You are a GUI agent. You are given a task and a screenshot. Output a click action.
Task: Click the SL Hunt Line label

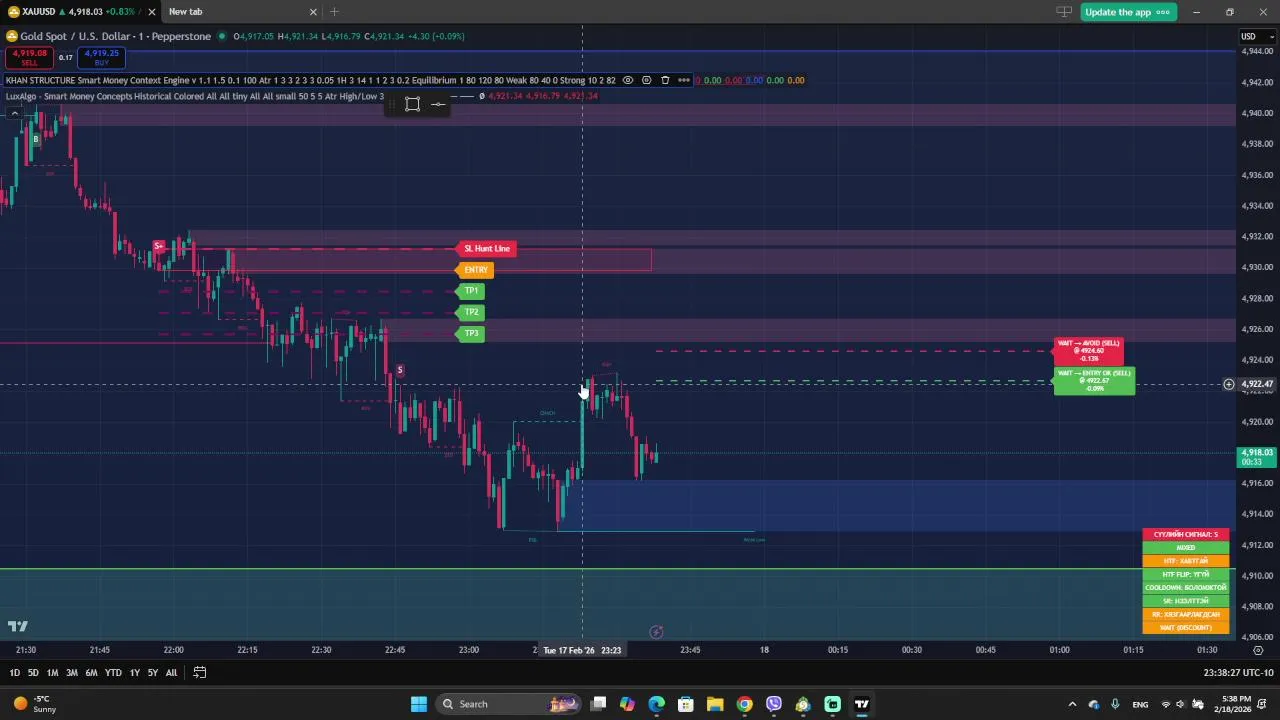[x=486, y=248]
